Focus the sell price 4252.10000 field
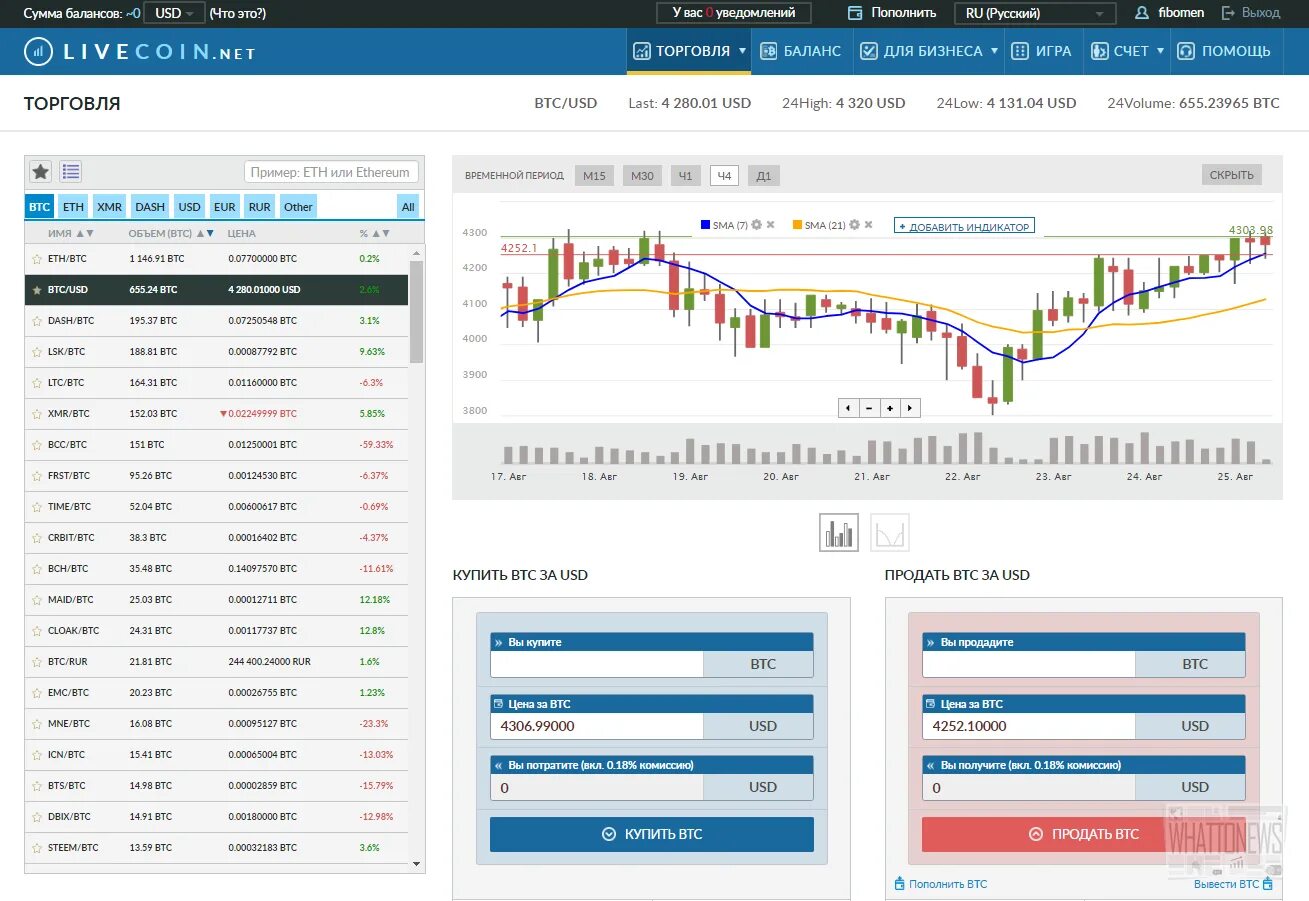 [x=1029, y=726]
